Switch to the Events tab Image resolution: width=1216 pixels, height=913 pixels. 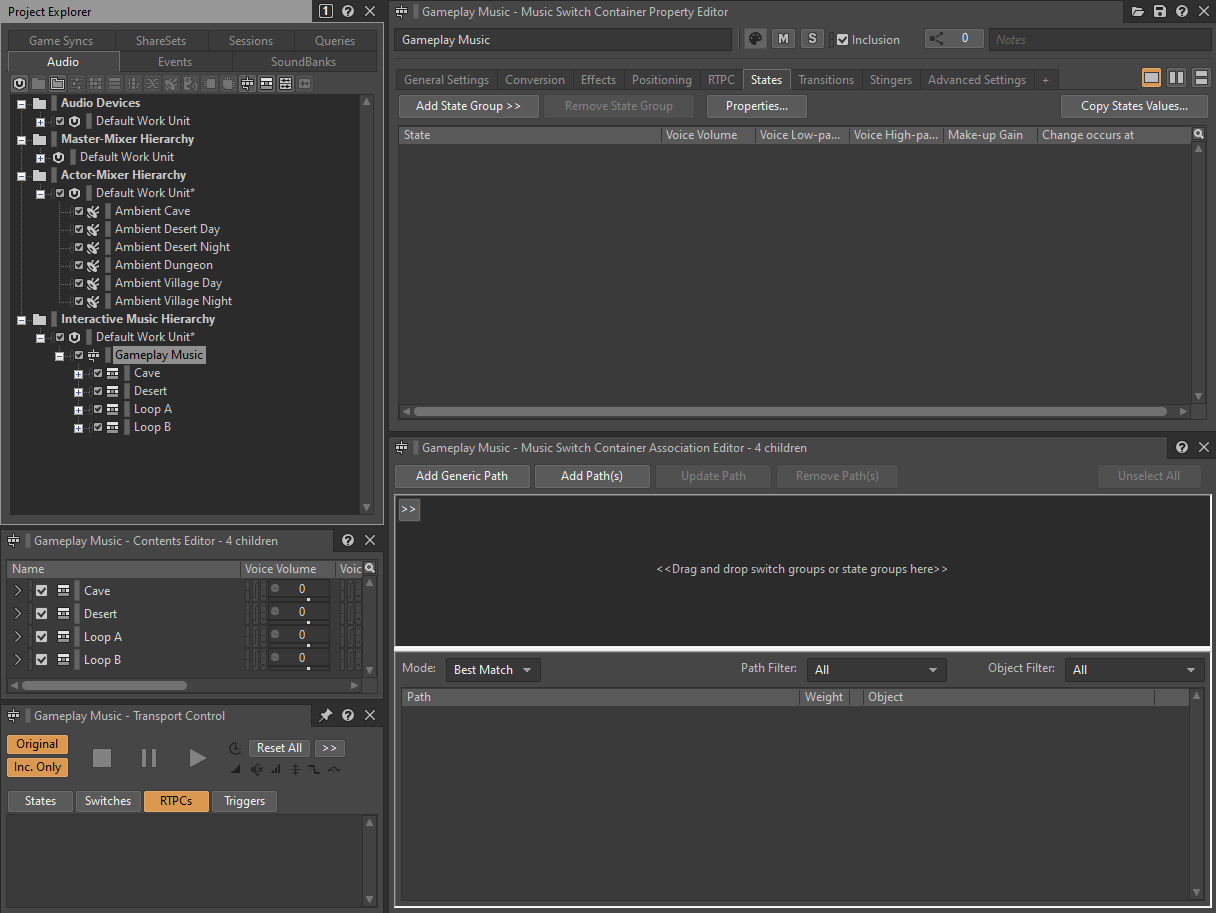175,62
